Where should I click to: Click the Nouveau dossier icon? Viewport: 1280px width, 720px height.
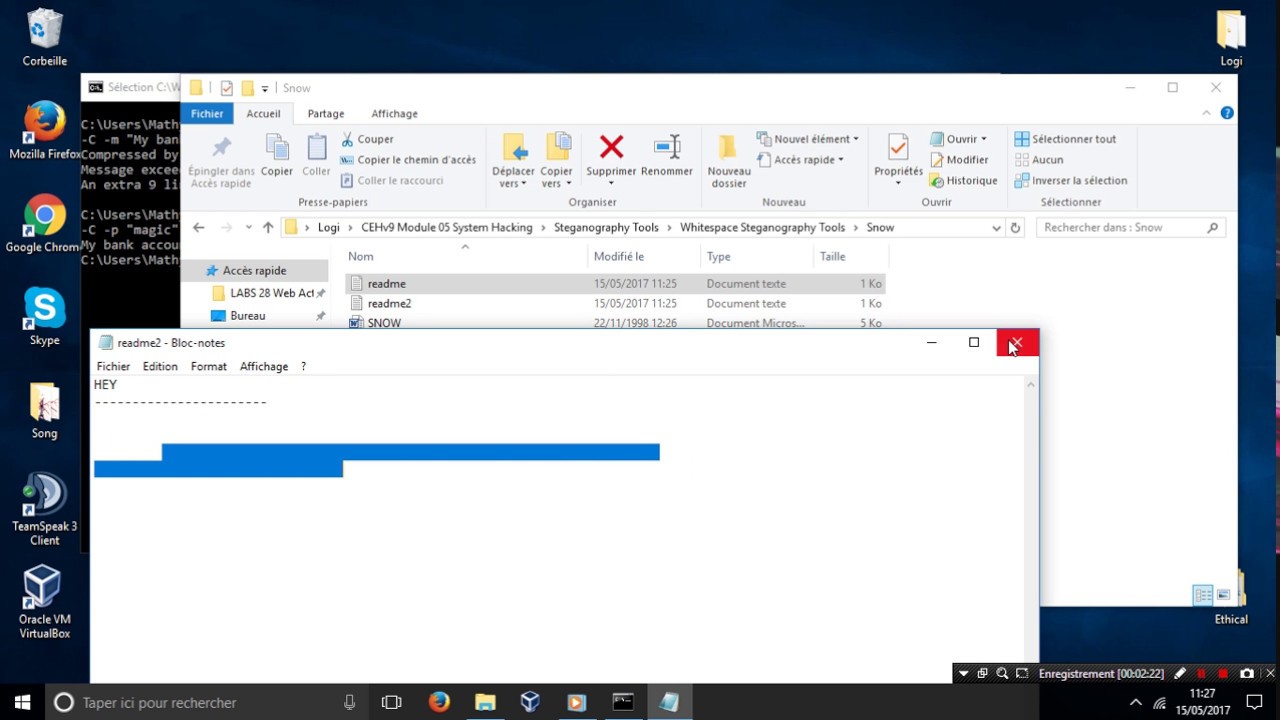728,149
